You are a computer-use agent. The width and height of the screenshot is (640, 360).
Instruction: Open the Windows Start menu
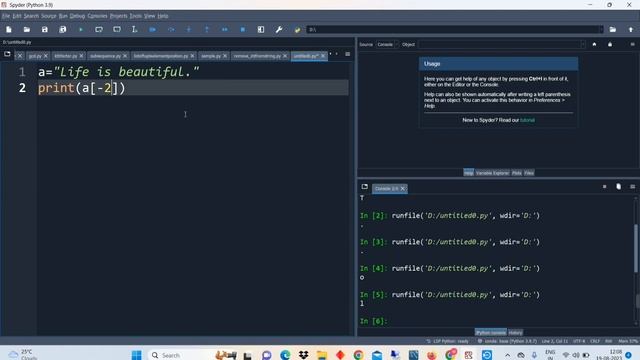point(137,355)
